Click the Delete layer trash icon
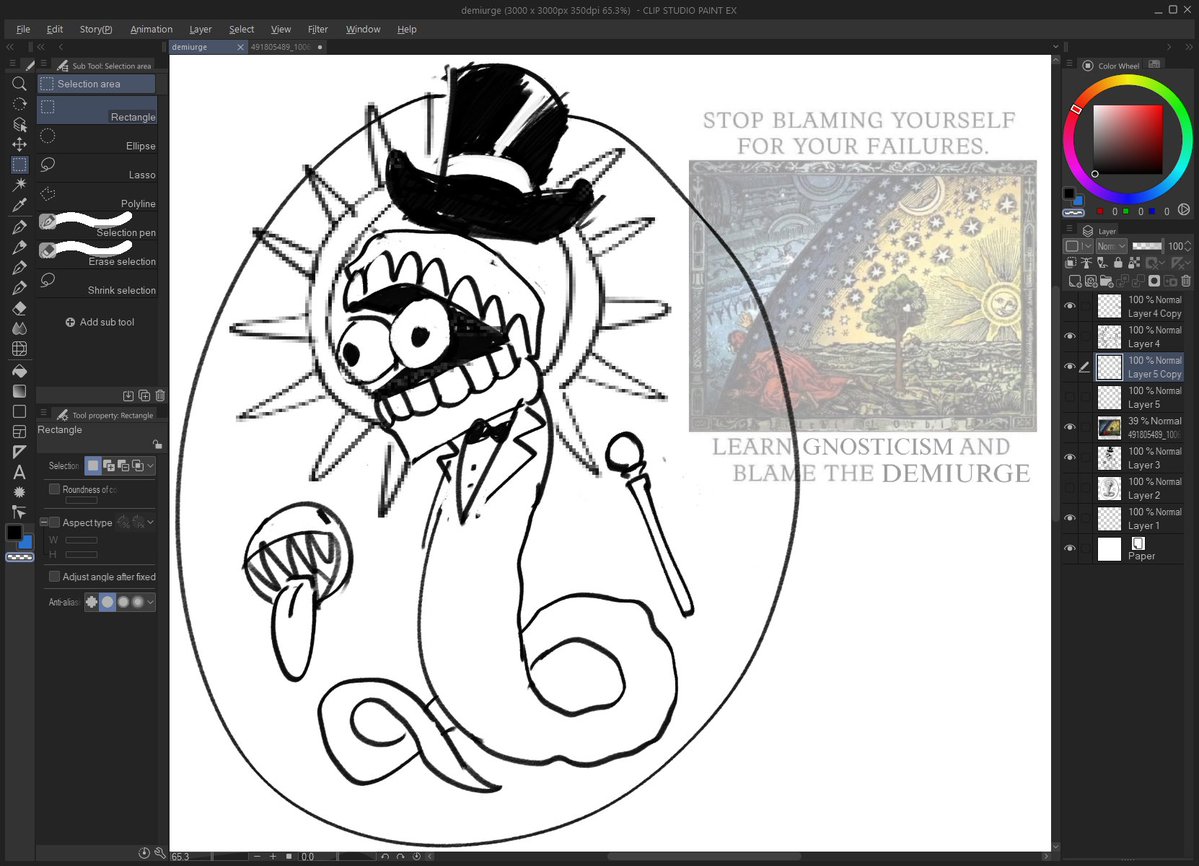Image resolution: width=1199 pixels, height=866 pixels. coord(1186,281)
